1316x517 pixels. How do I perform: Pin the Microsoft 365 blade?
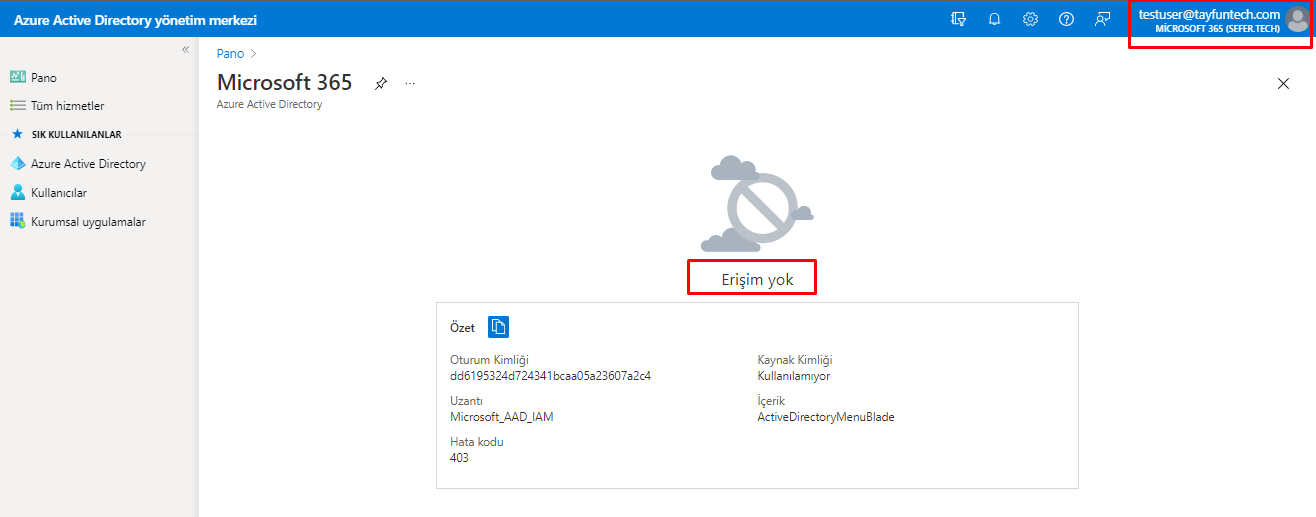pos(380,84)
